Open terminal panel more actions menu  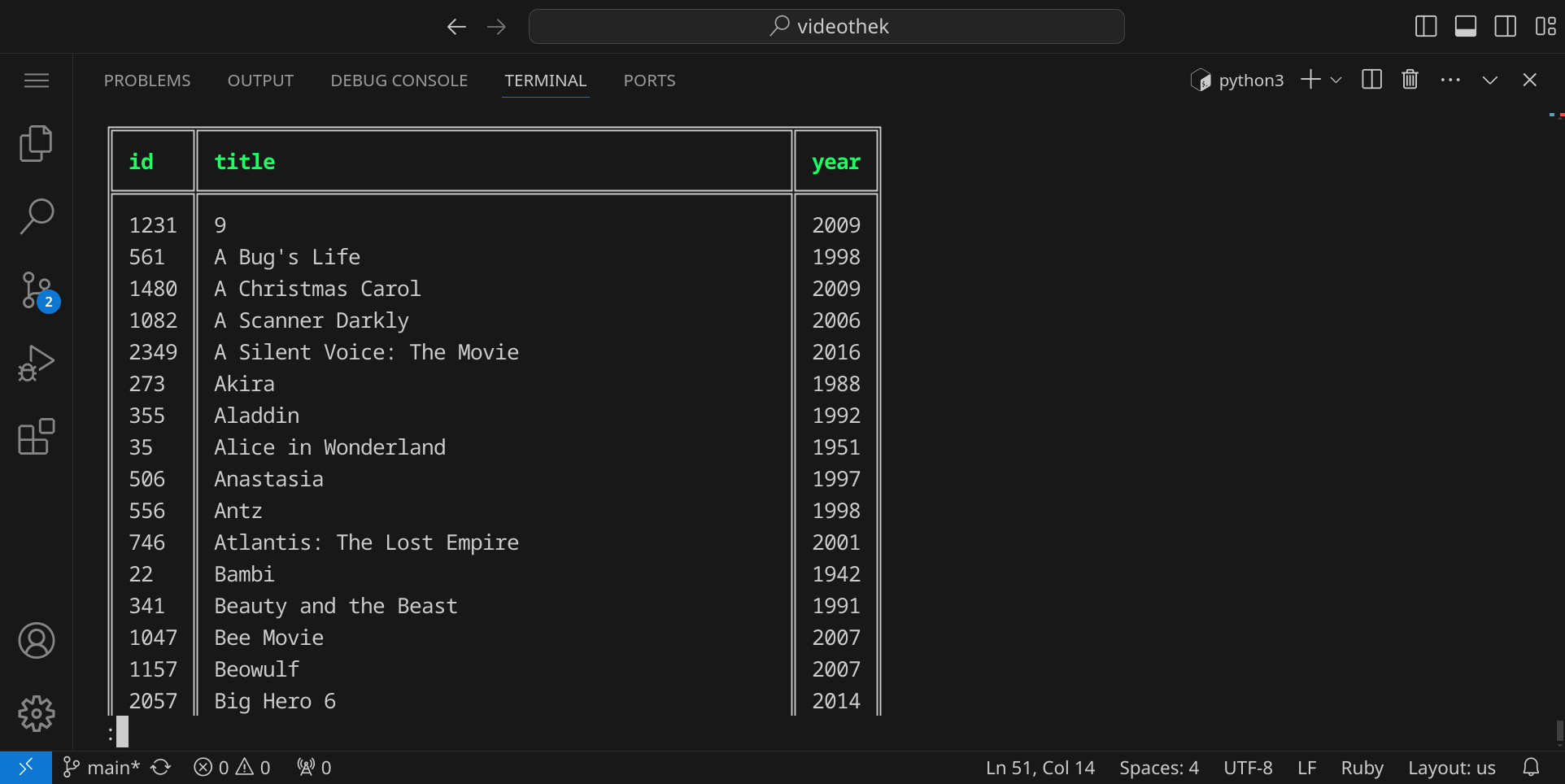[x=1449, y=80]
